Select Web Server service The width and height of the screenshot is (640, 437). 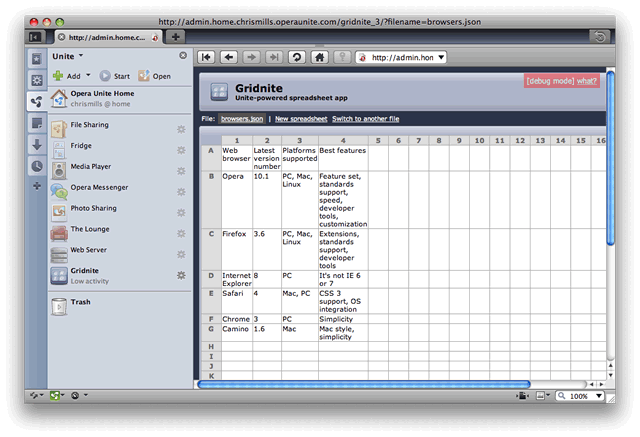[120, 254]
